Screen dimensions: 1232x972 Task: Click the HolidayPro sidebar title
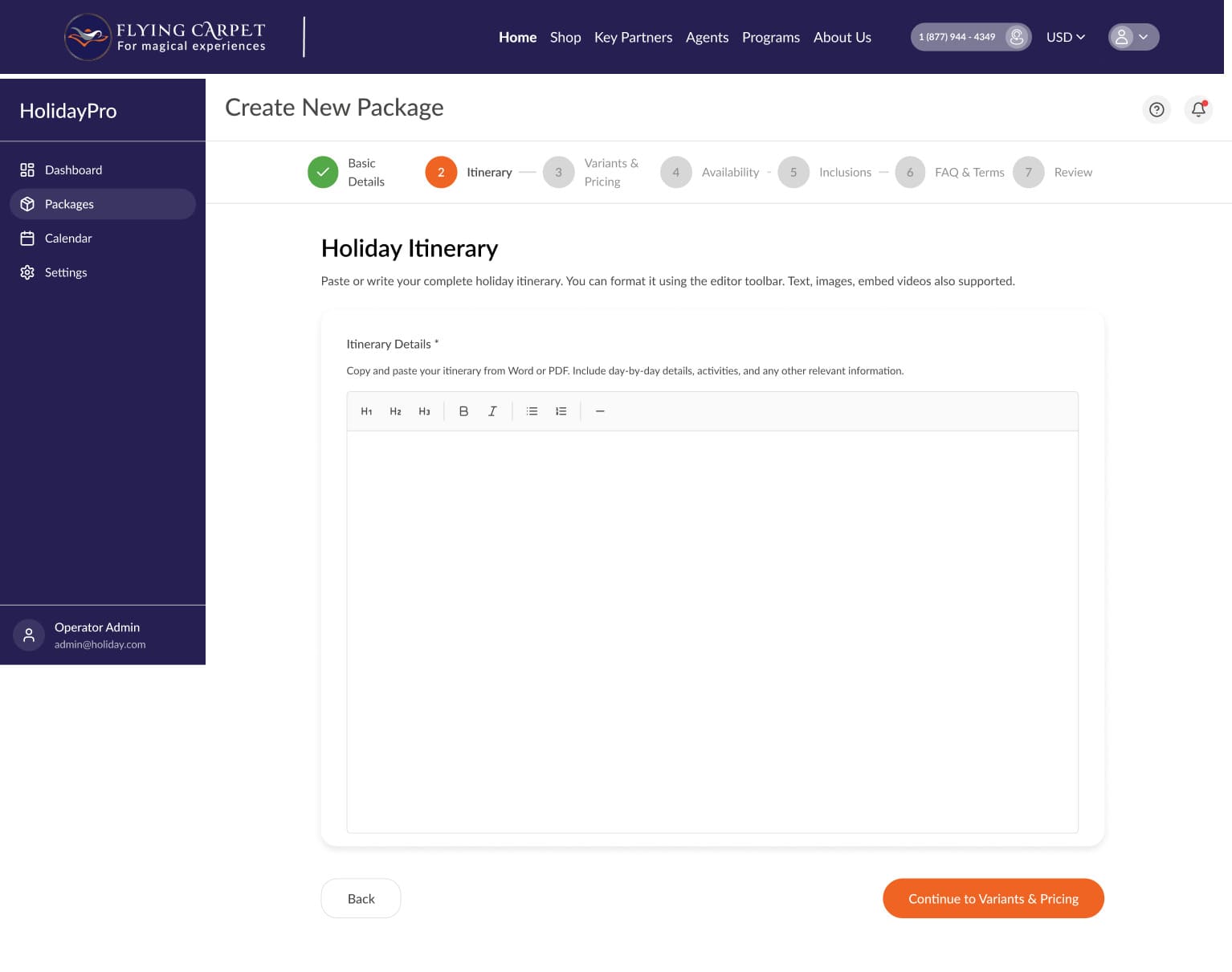click(68, 111)
